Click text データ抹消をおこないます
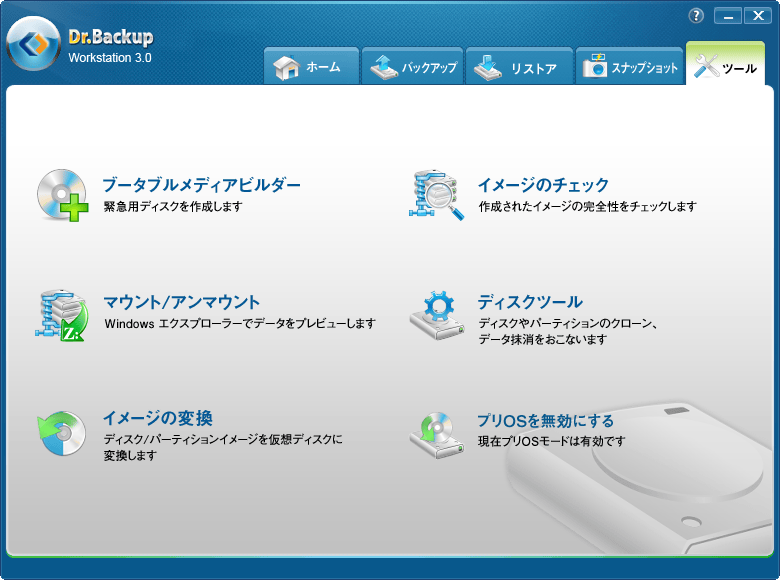 (x=543, y=340)
